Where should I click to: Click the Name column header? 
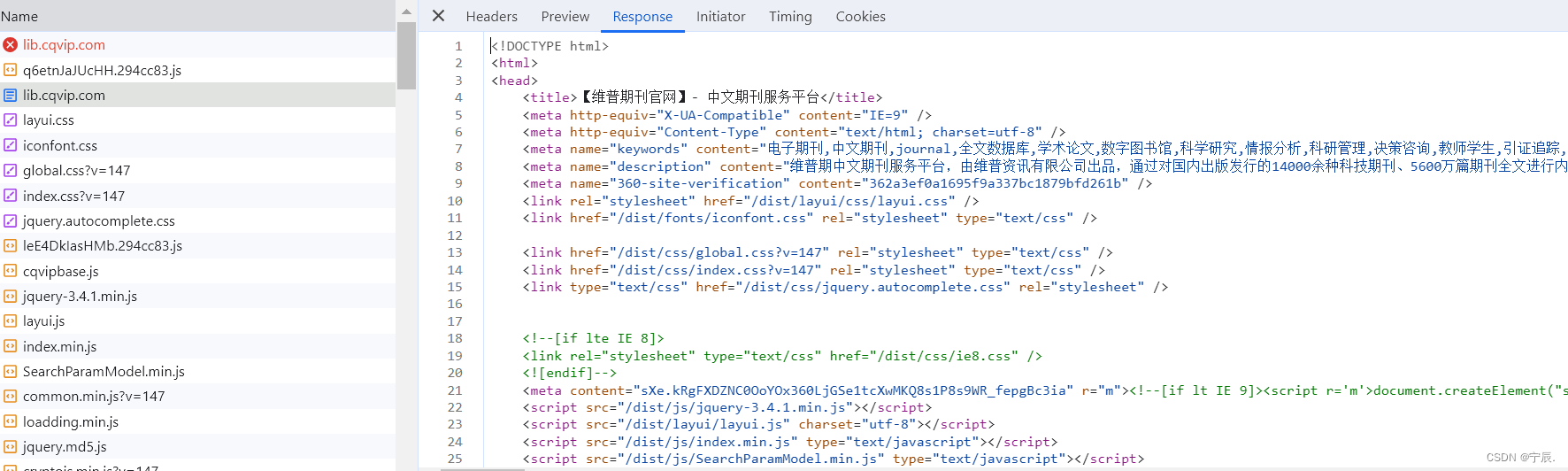pos(197,16)
